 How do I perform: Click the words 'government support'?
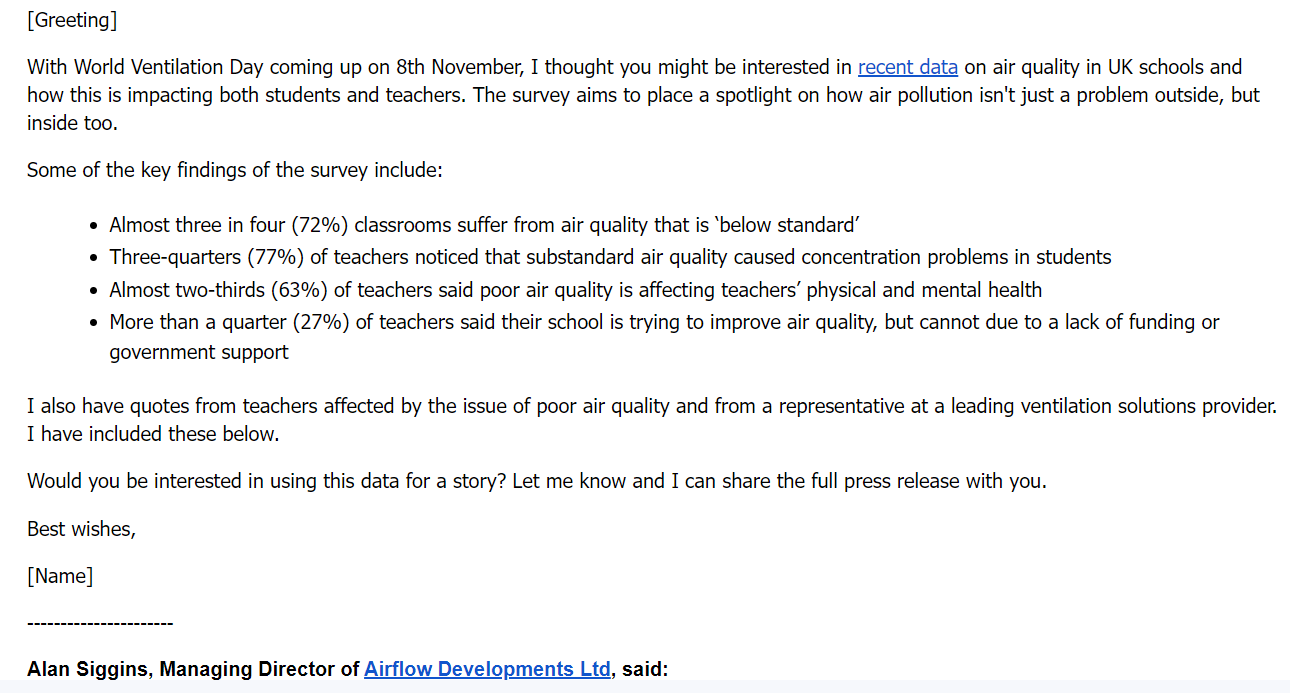[199, 352]
